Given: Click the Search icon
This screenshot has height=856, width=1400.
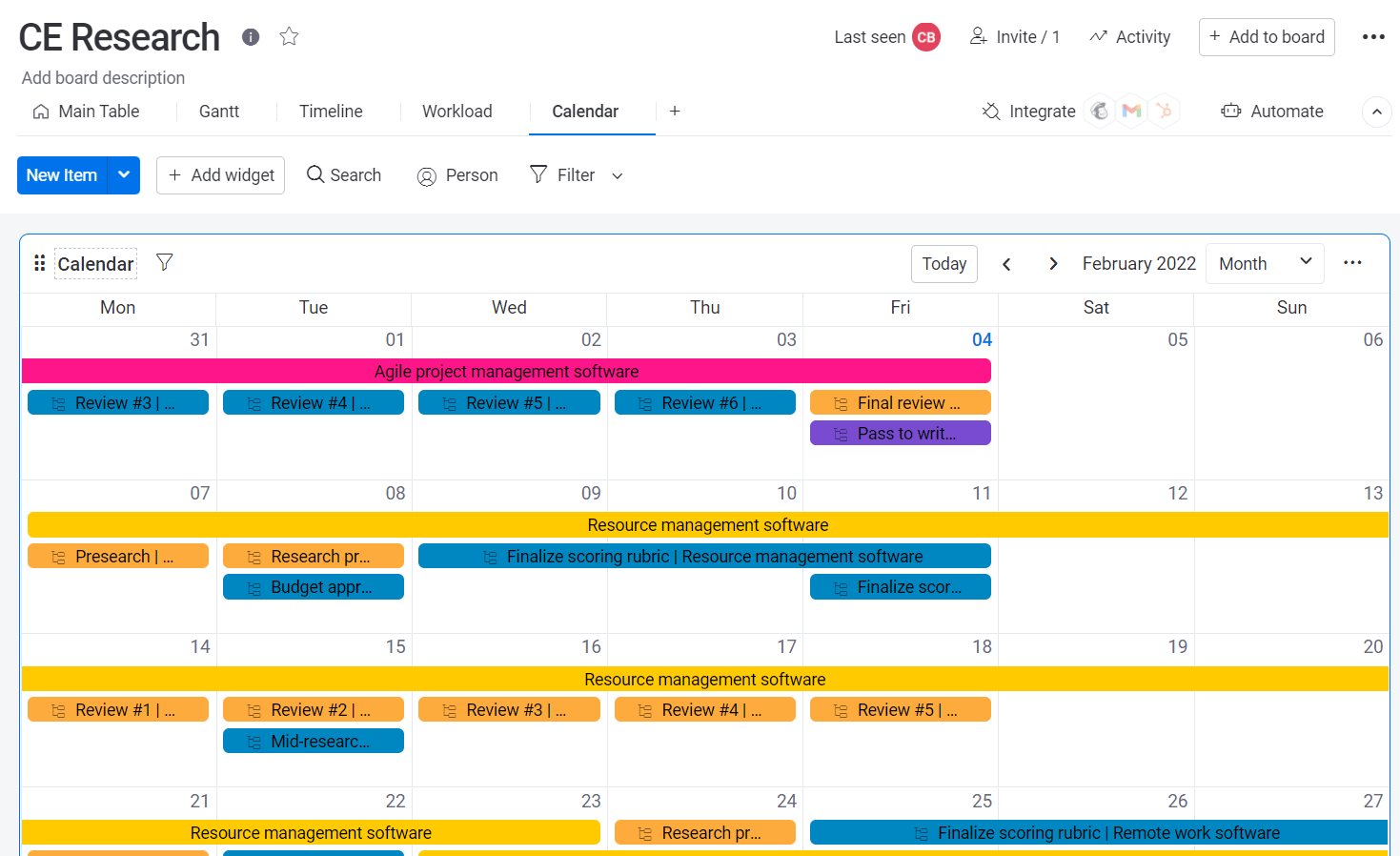Looking at the screenshot, I should tap(314, 174).
